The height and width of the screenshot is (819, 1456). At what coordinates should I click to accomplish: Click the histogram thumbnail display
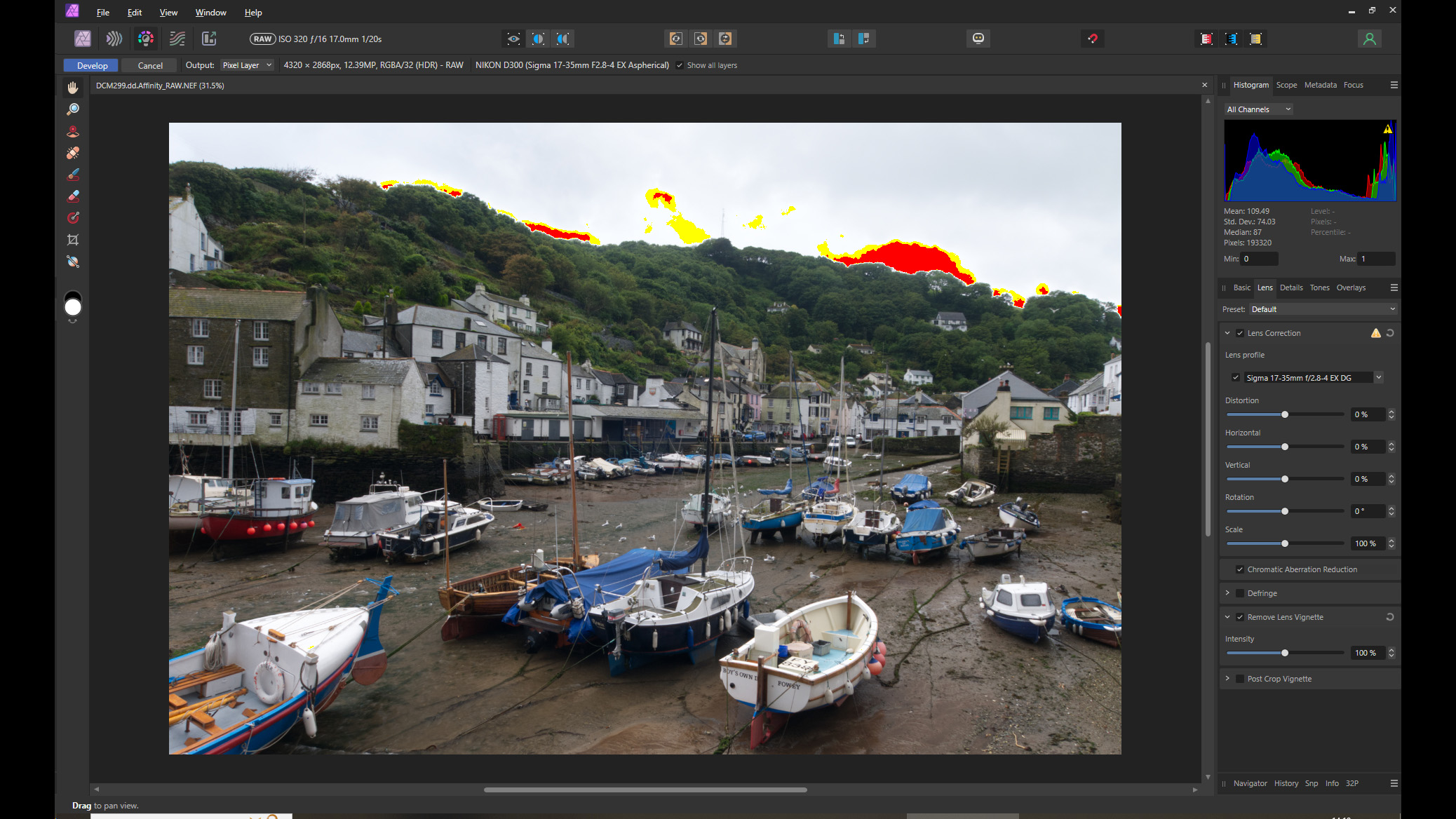(1309, 161)
